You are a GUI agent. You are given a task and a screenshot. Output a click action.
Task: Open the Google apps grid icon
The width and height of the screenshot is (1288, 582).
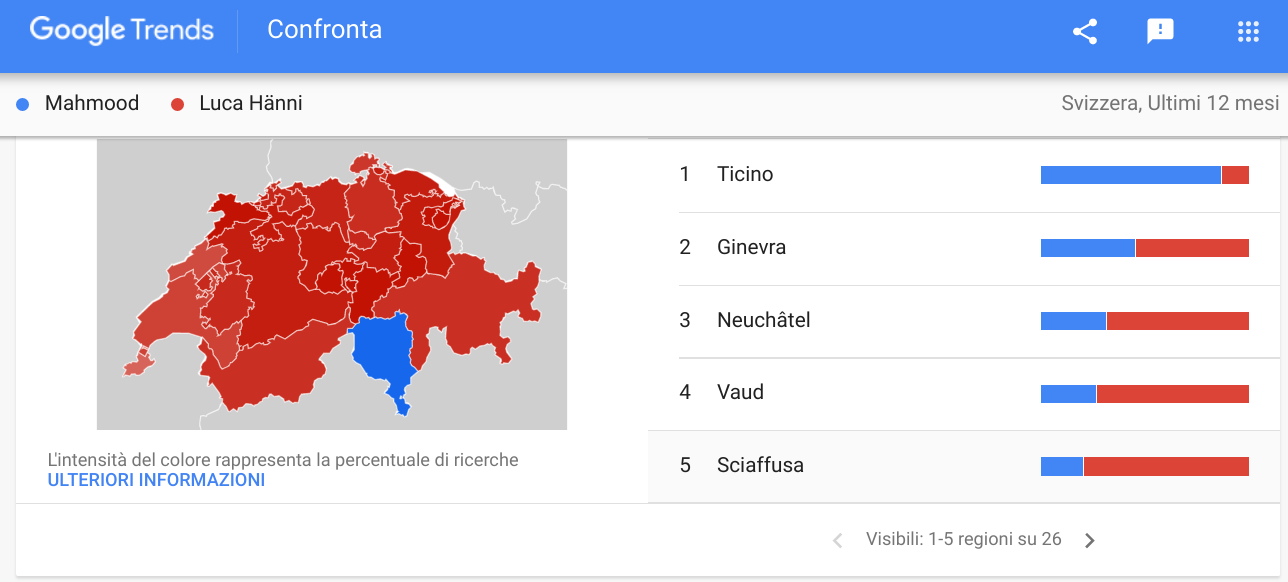tap(1248, 31)
